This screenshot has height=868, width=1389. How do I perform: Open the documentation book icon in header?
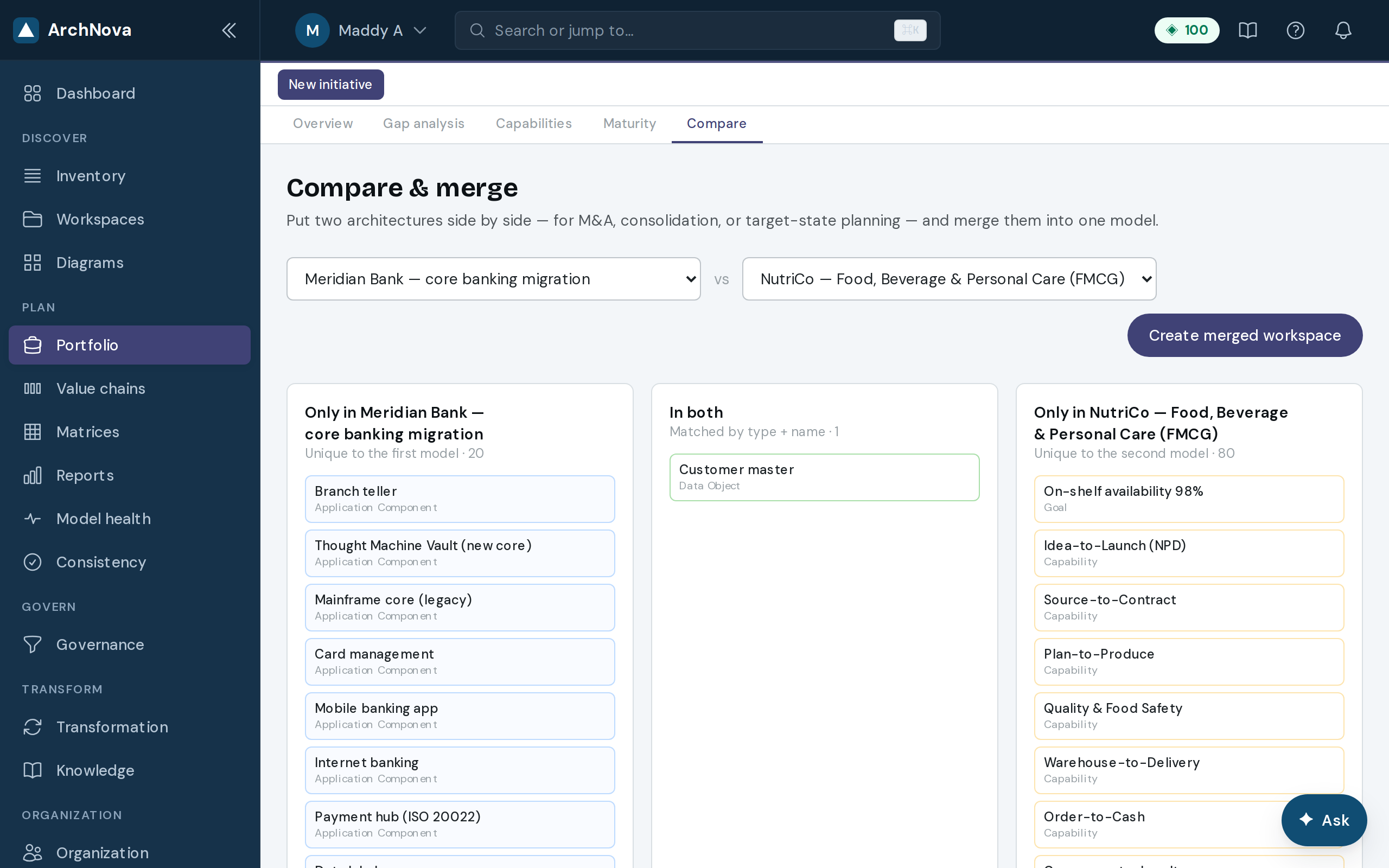(x=1248, y=30)
